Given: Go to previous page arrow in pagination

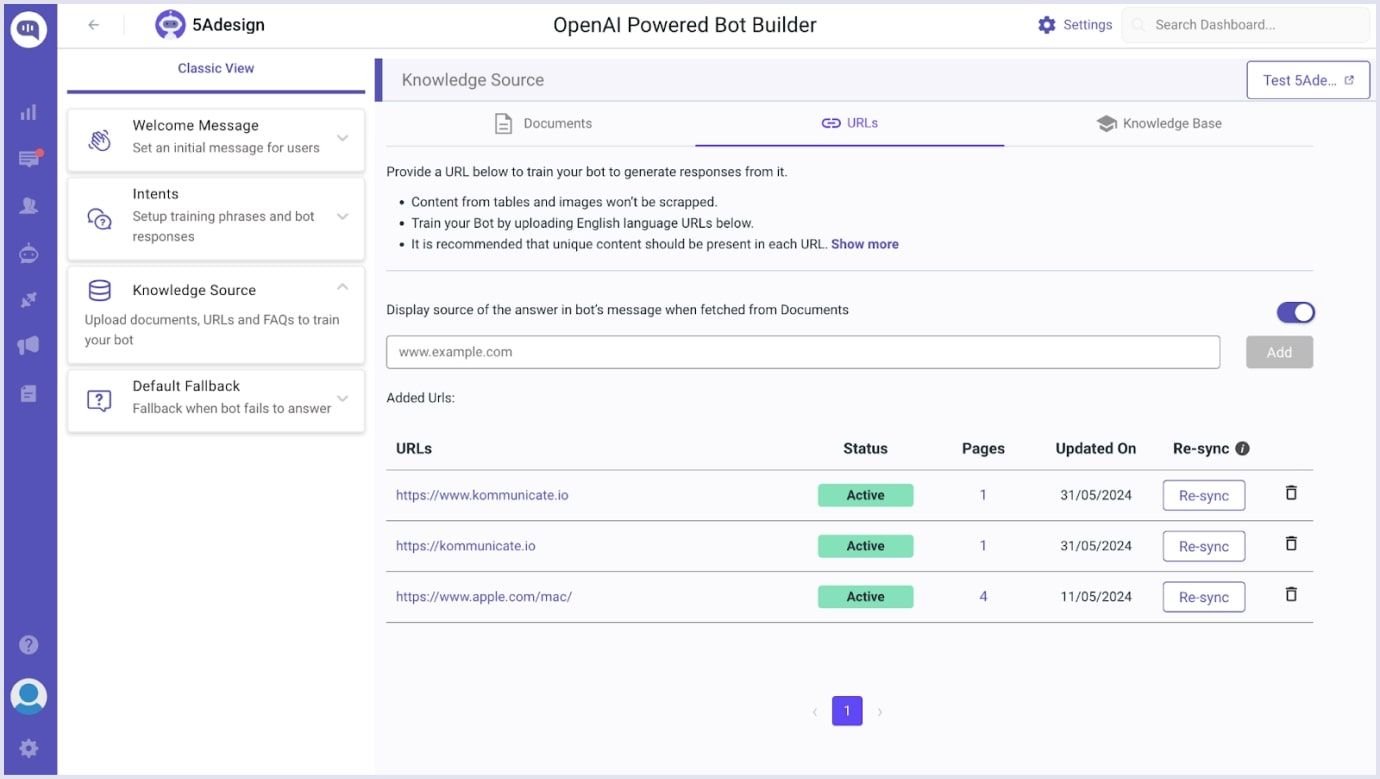Looking at the screenshot, I should pos(815,712).
